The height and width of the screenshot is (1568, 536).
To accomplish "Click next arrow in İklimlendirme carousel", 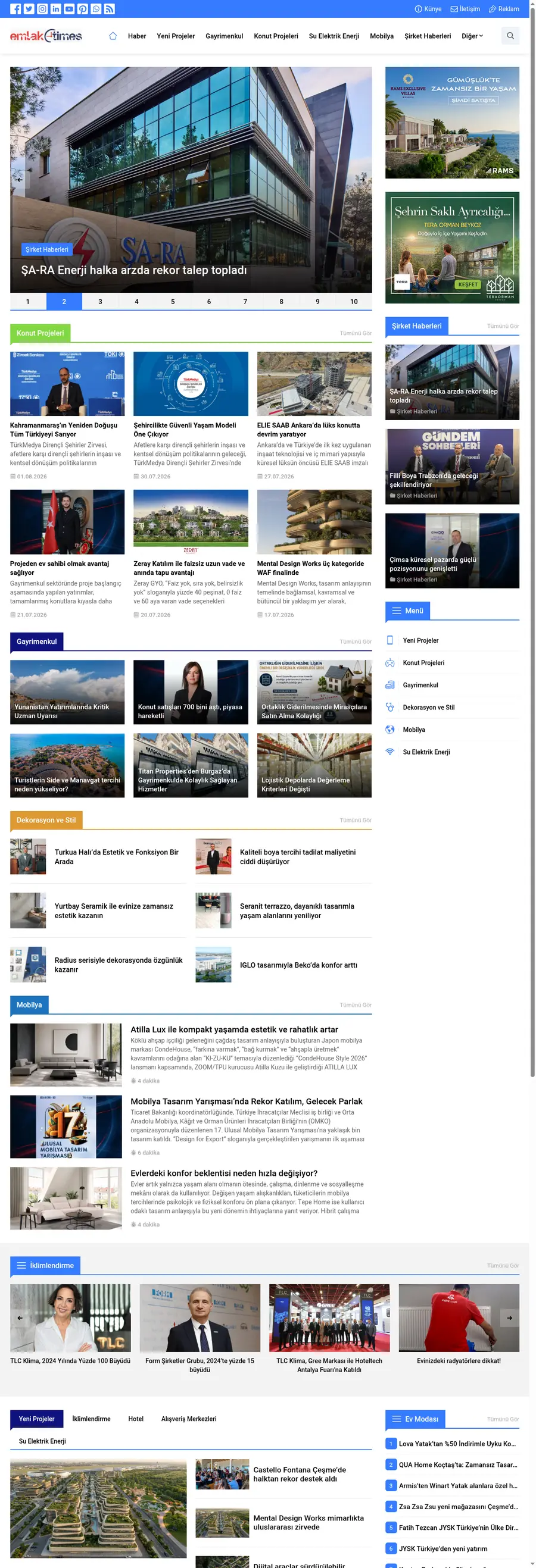I will (510, 1318).
